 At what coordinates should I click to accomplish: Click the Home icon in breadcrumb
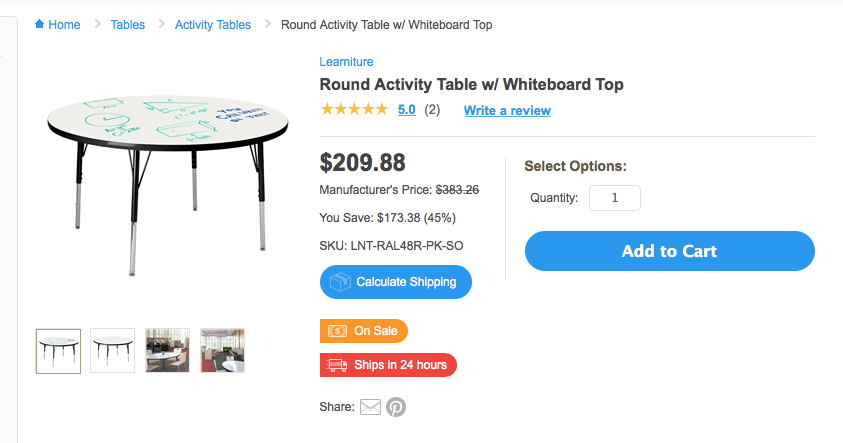40,24
